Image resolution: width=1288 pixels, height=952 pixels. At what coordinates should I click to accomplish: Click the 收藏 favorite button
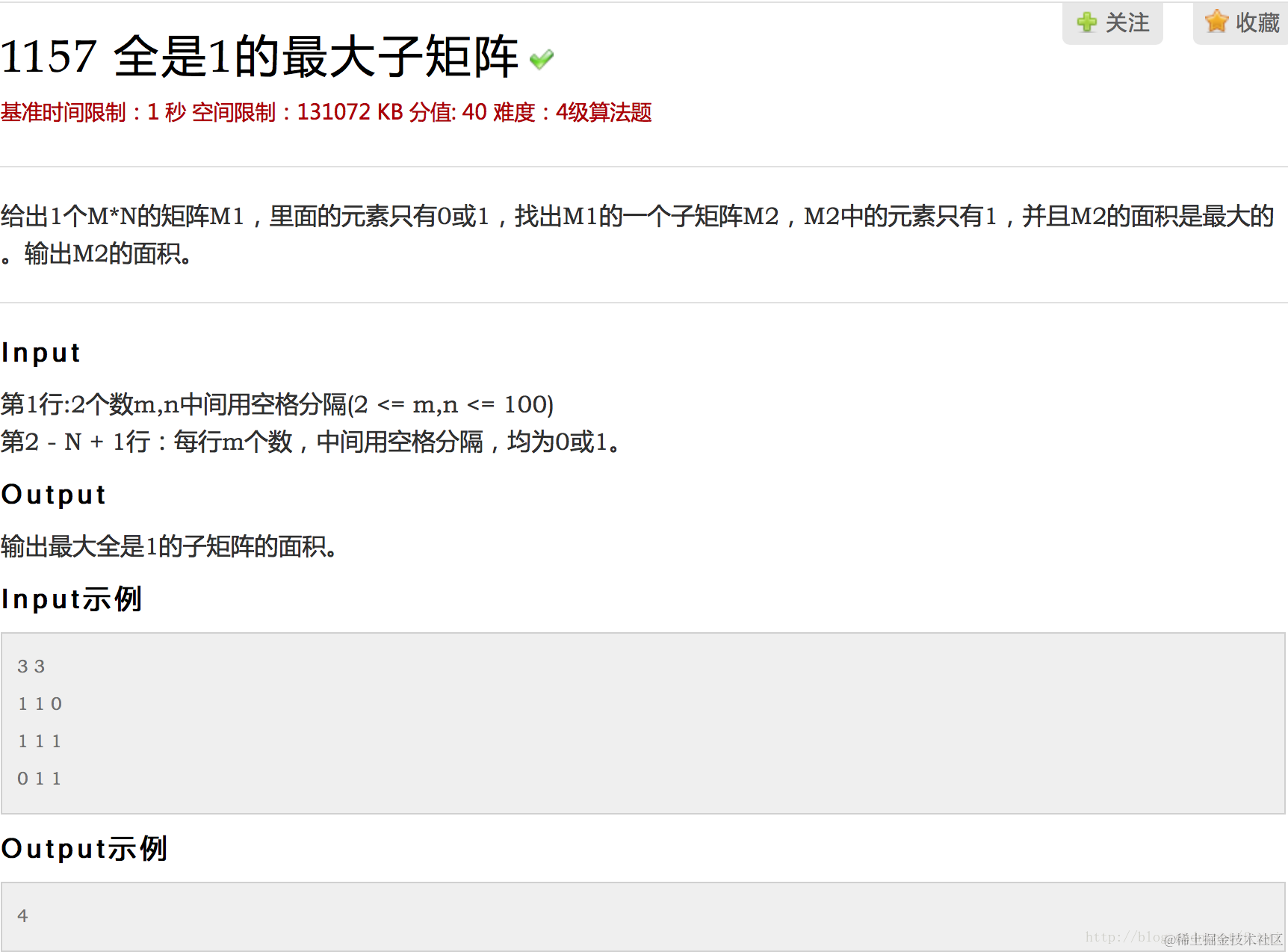coord(1241,23)
